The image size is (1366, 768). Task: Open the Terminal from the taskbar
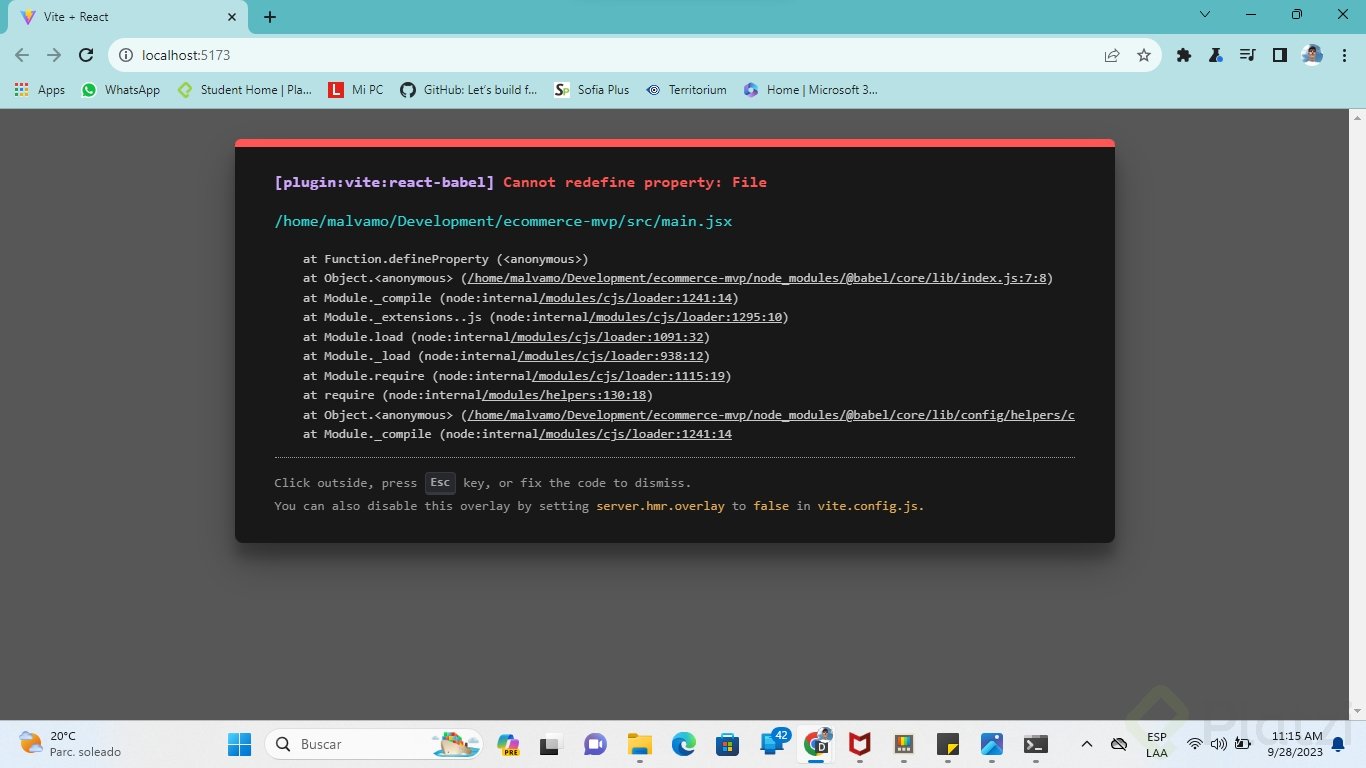1035,744
